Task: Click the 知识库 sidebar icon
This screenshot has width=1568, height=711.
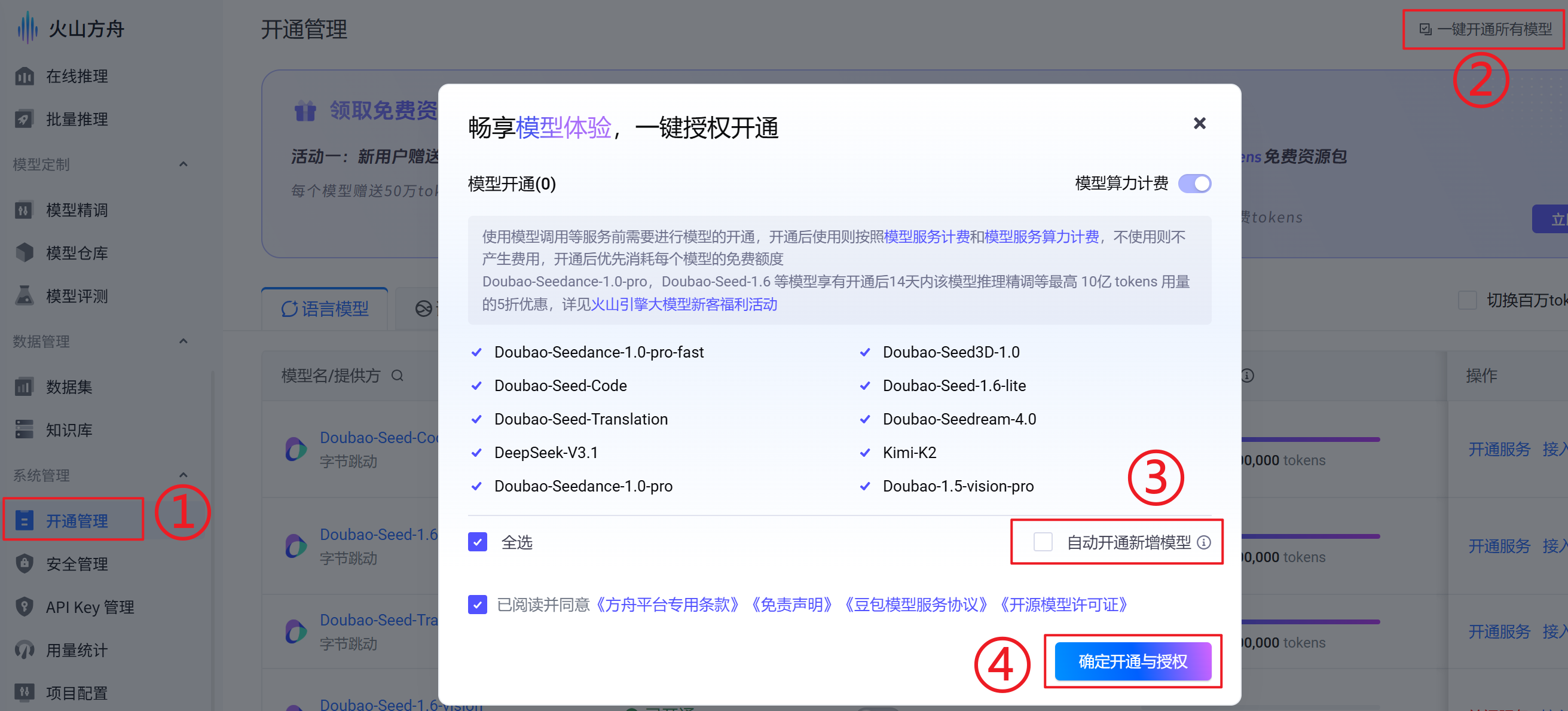Action: pyautogui.click(x=25, y=430)
